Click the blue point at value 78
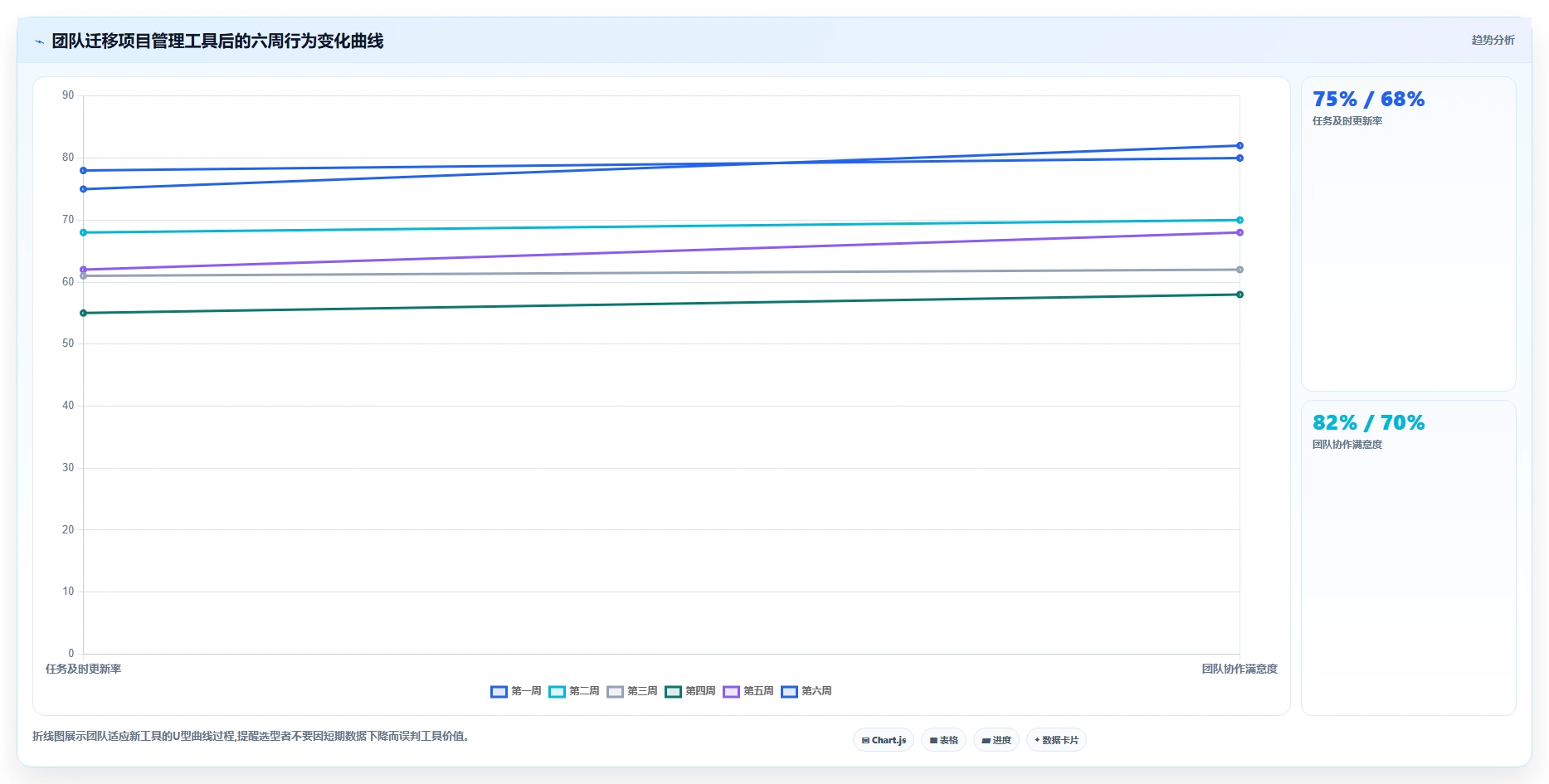 tap(83, 171)
